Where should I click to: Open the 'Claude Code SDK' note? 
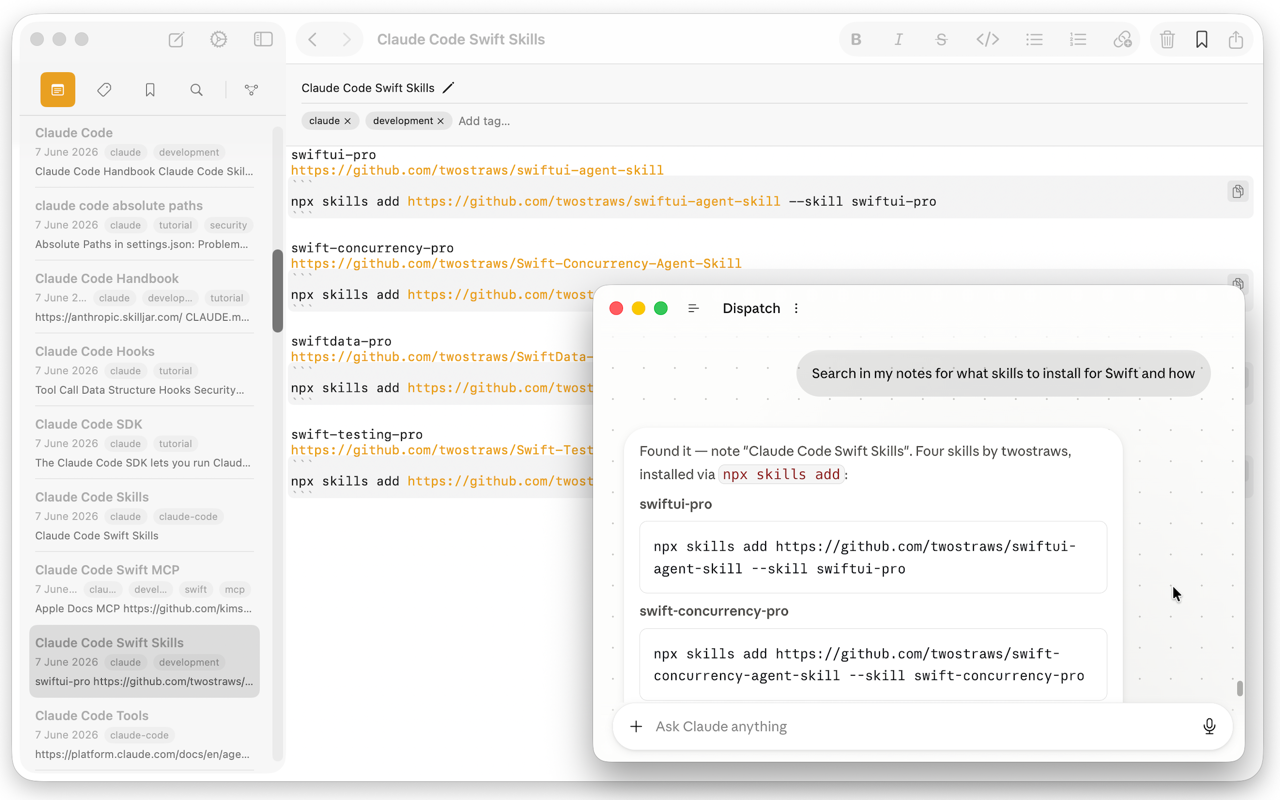145,443
